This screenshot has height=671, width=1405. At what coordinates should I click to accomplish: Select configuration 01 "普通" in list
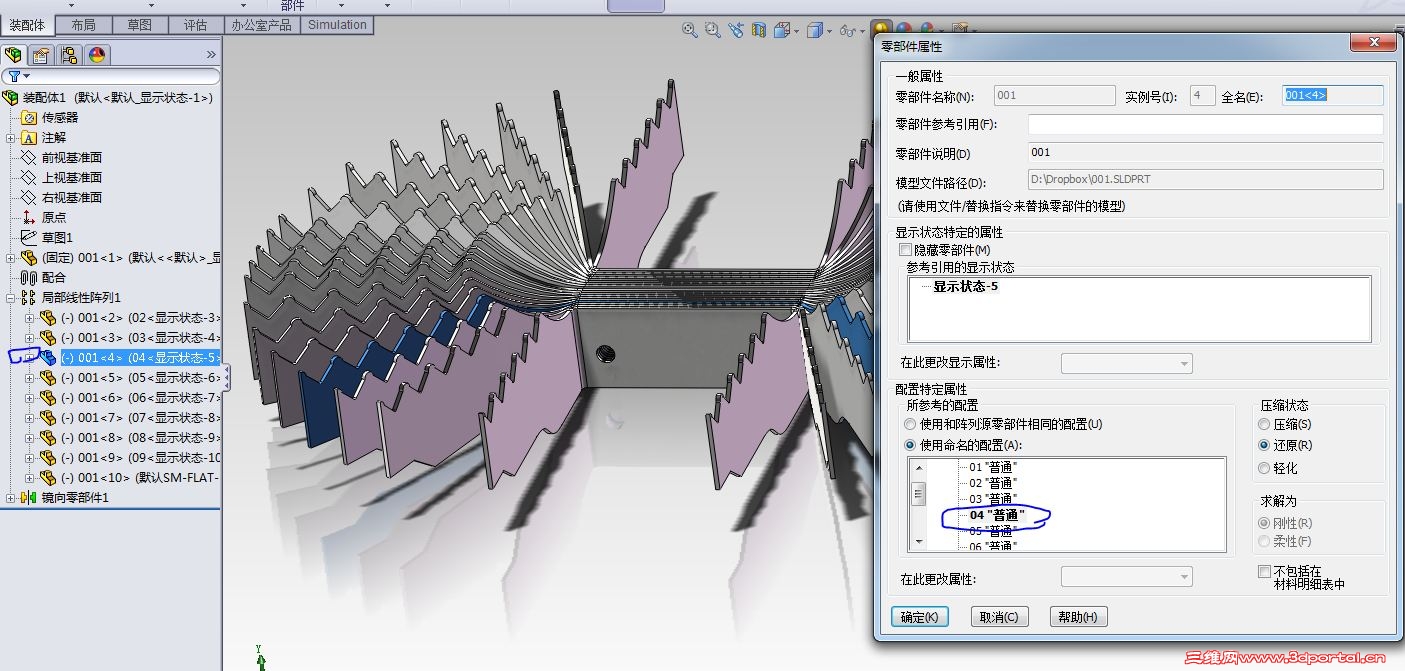pos(993,467)
